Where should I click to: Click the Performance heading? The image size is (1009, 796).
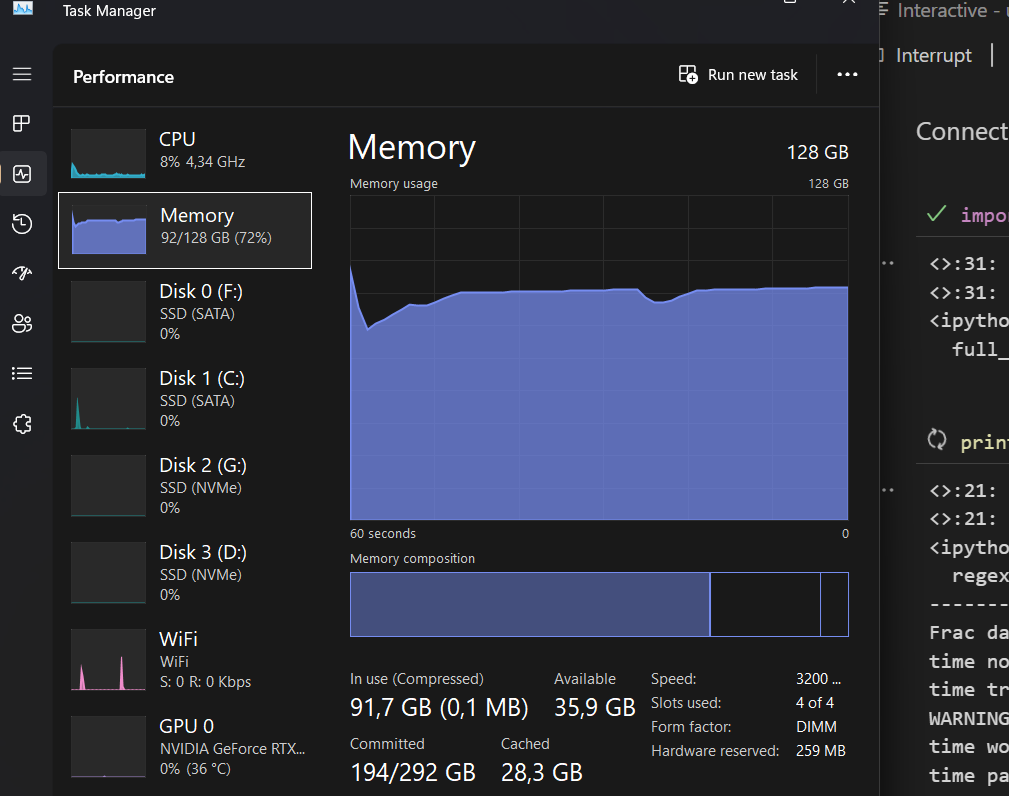124,77
